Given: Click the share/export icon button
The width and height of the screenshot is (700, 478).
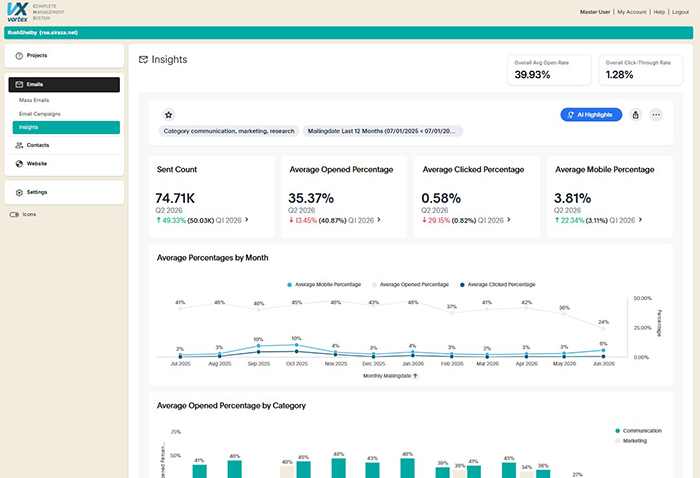Looking at the screenshot, I should [x=635, y=115].
